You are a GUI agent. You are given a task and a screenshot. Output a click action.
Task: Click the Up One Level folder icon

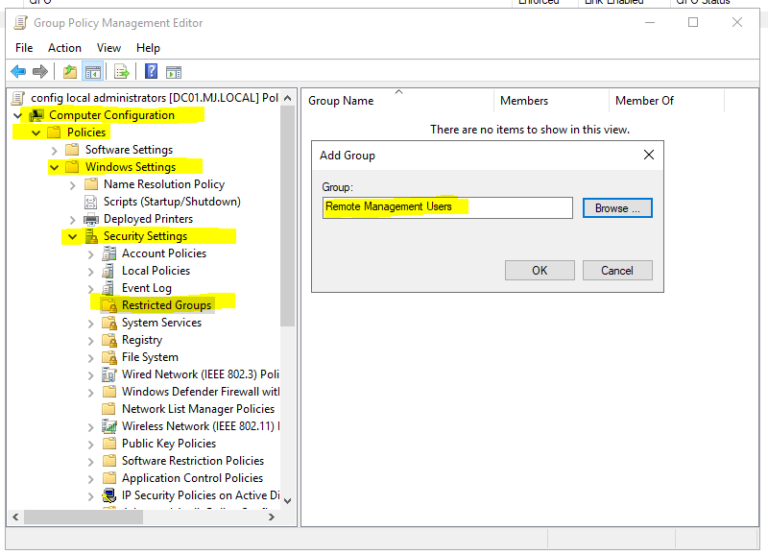[69, 71]
